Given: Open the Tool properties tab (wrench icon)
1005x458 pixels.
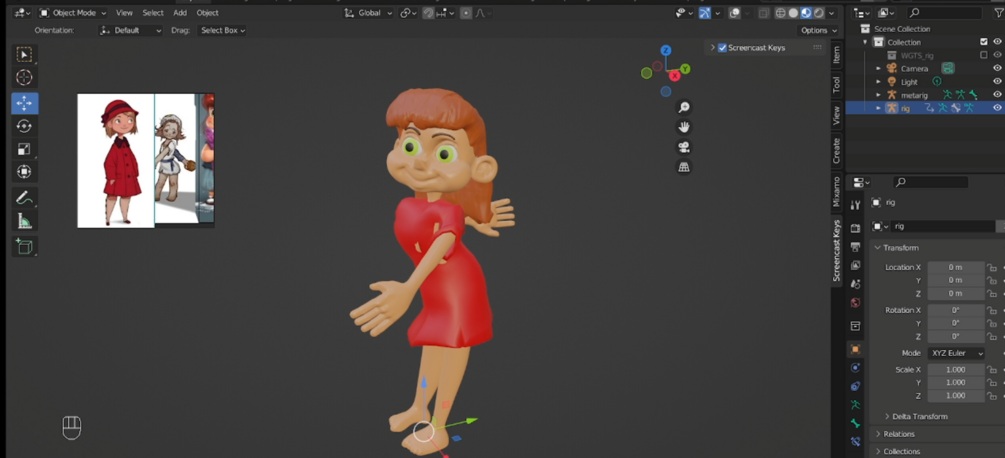Looking at the screenshot, I should pos(855,205).
